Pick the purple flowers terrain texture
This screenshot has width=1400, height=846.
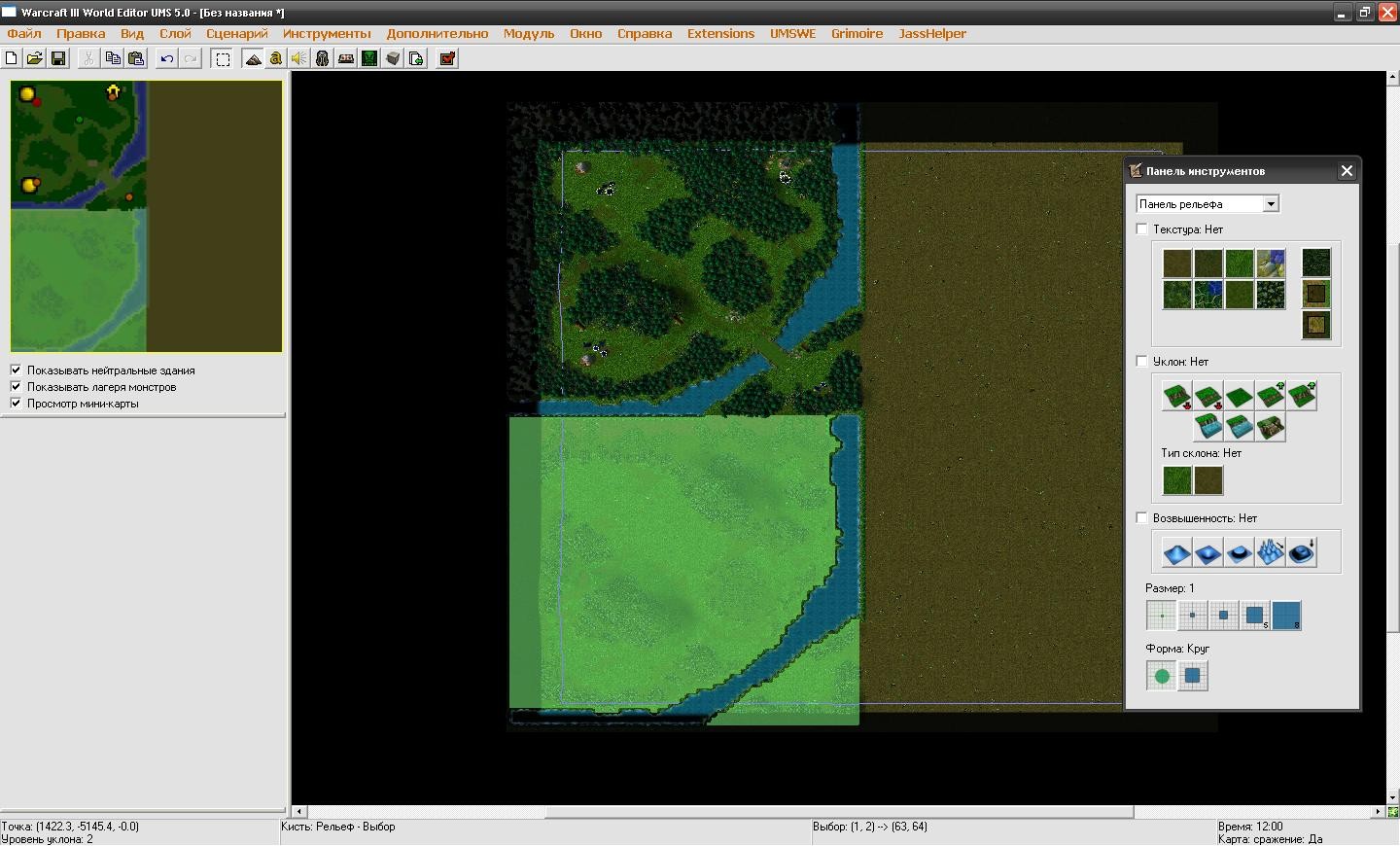click(1271, 264)
